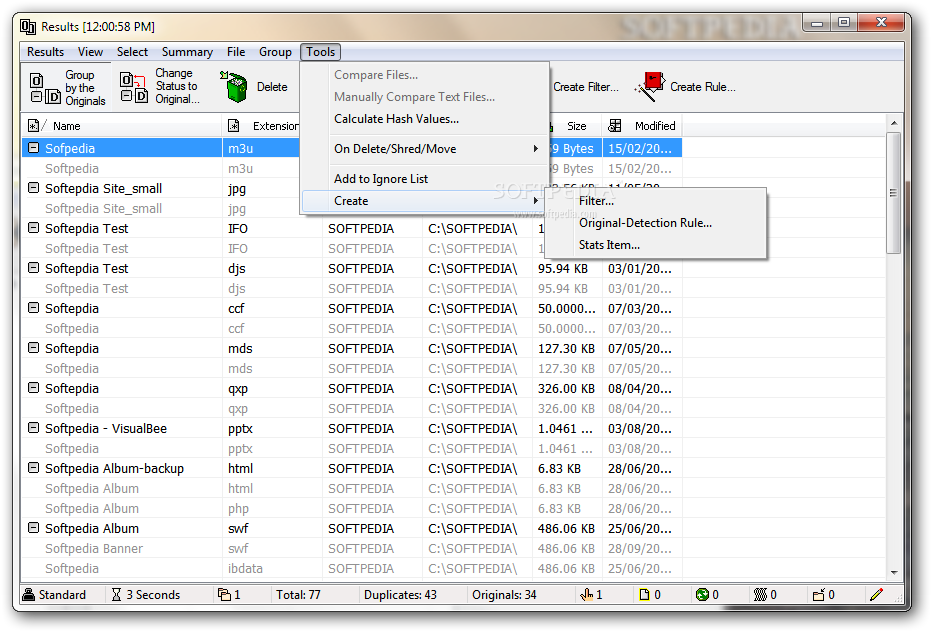Viewport: 932px width, 632px height.
Task: Click the Standard mode icon in status bar
Action: point(29,595)
